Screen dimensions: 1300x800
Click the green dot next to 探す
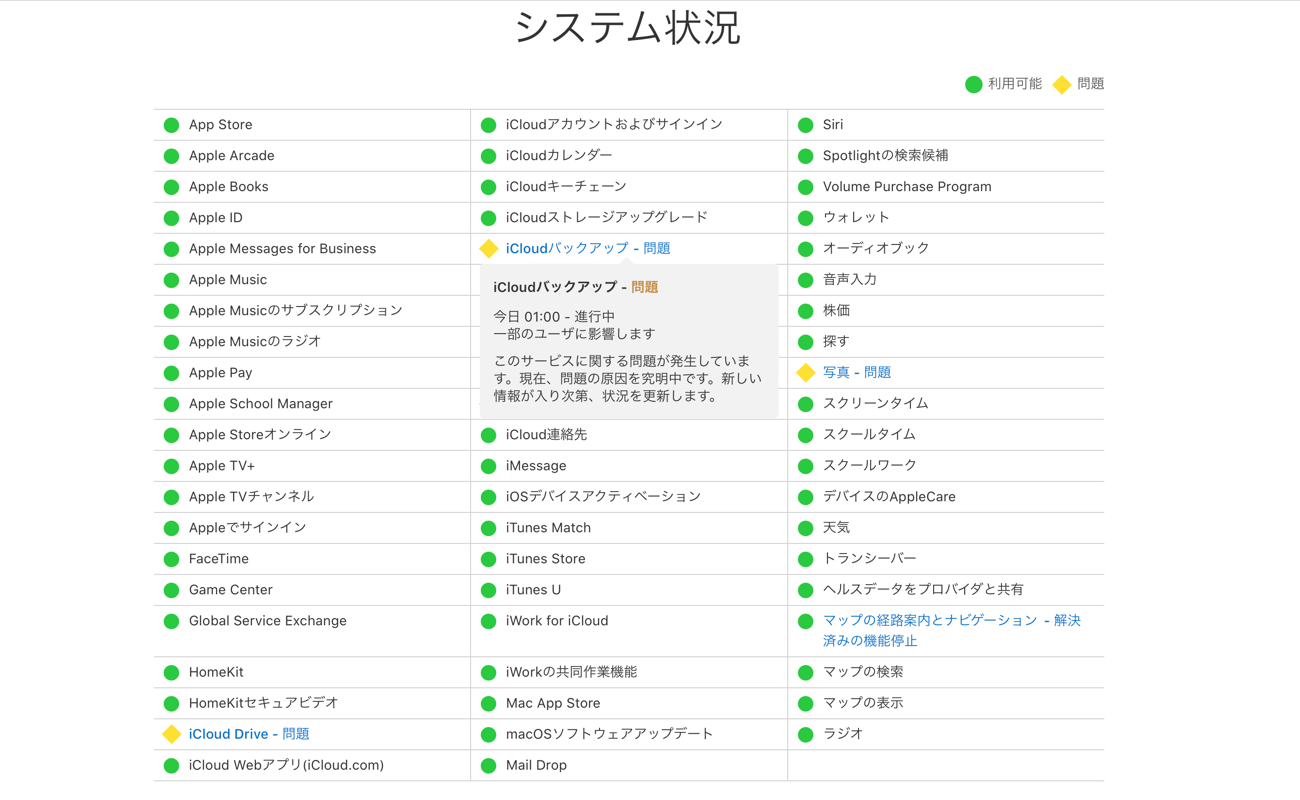click(806, 342)
